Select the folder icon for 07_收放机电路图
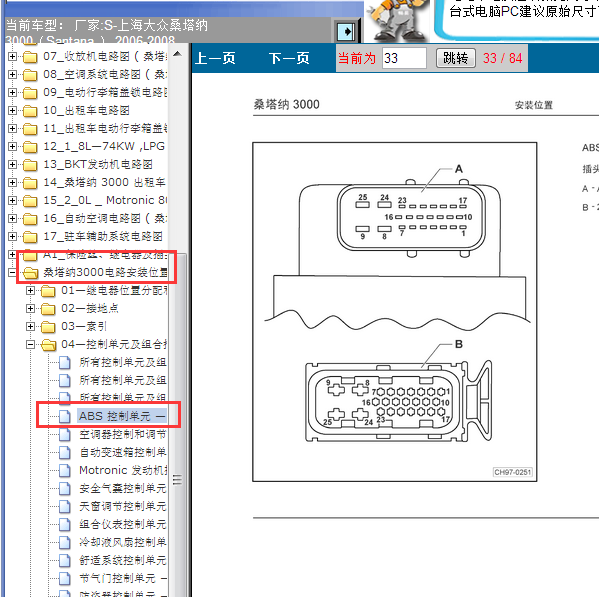 [x=30, y=57]
